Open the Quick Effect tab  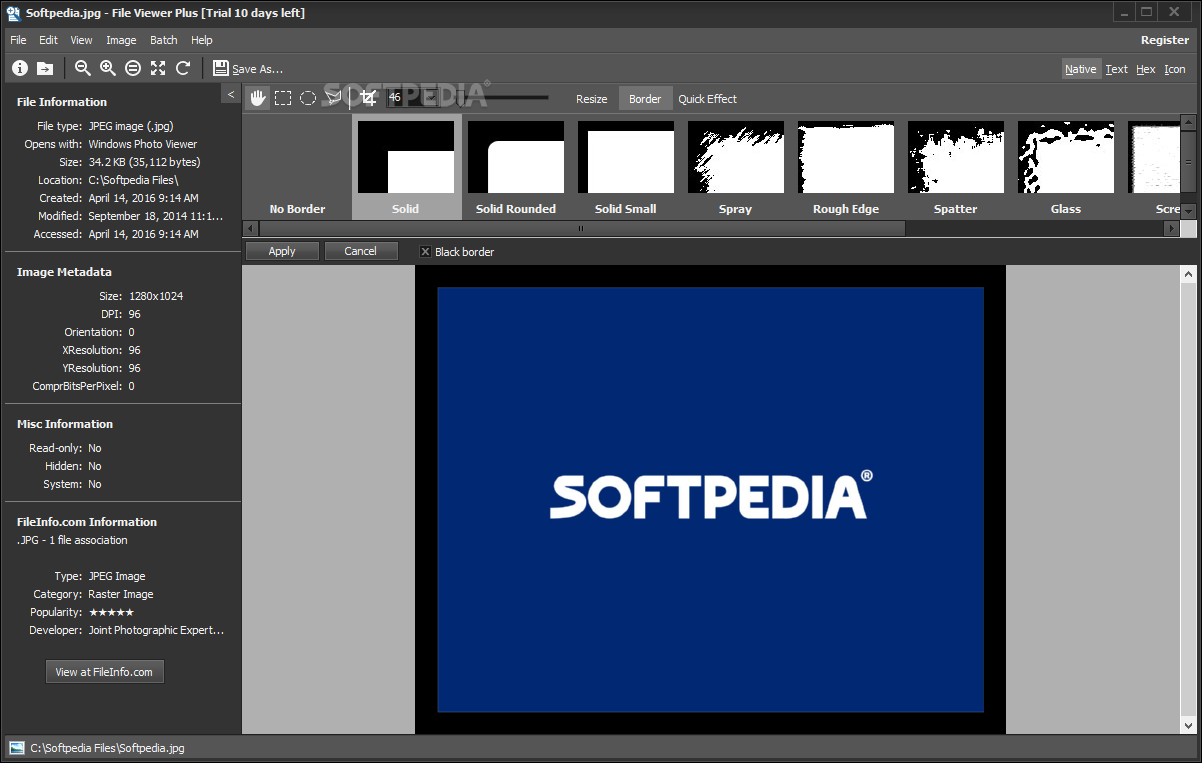[708, 99]
